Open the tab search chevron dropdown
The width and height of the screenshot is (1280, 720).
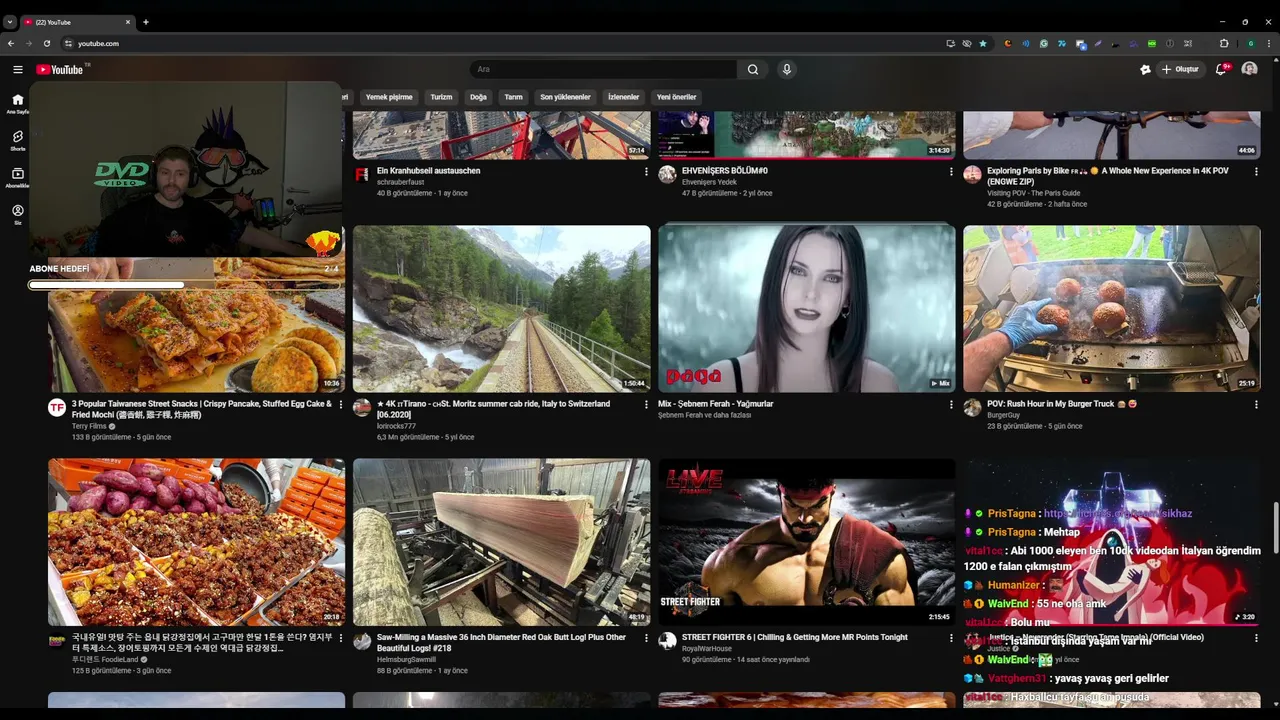(10, 22)
